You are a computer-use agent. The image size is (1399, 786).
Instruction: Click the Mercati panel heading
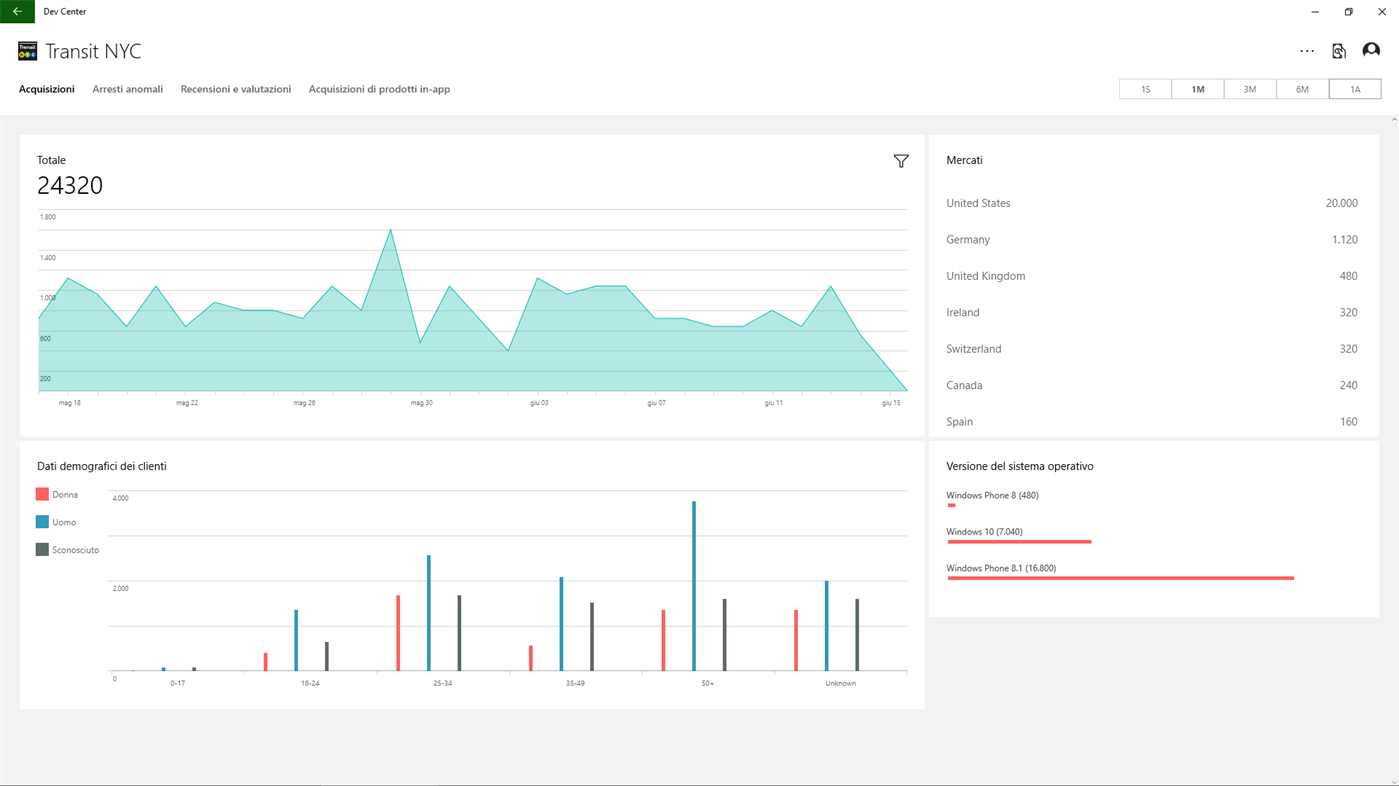click(x=964, y=160)
